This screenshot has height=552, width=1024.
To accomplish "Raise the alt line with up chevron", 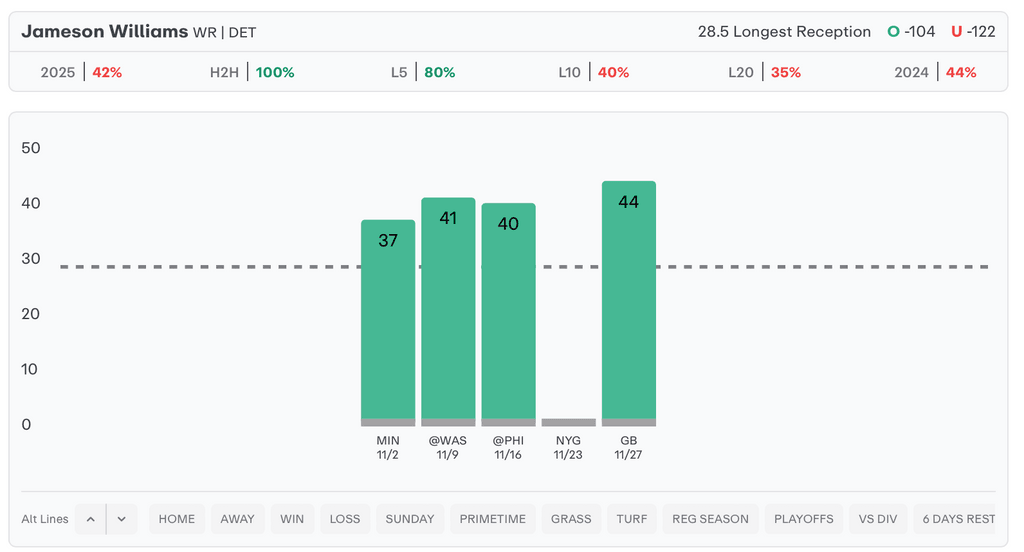I will pos(90,519).
